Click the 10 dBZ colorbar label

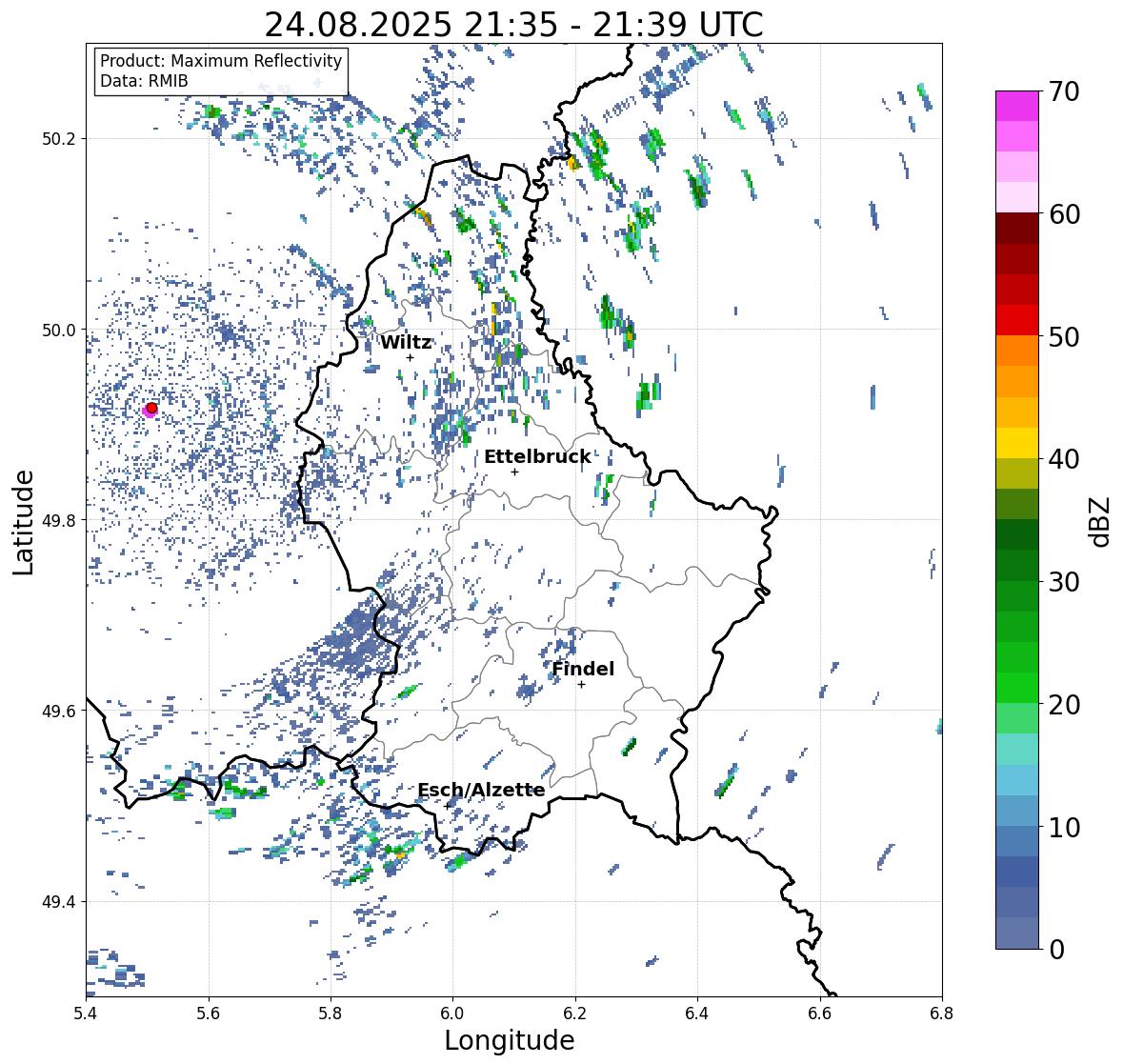pyautogui.click(x=1064, y=827)
